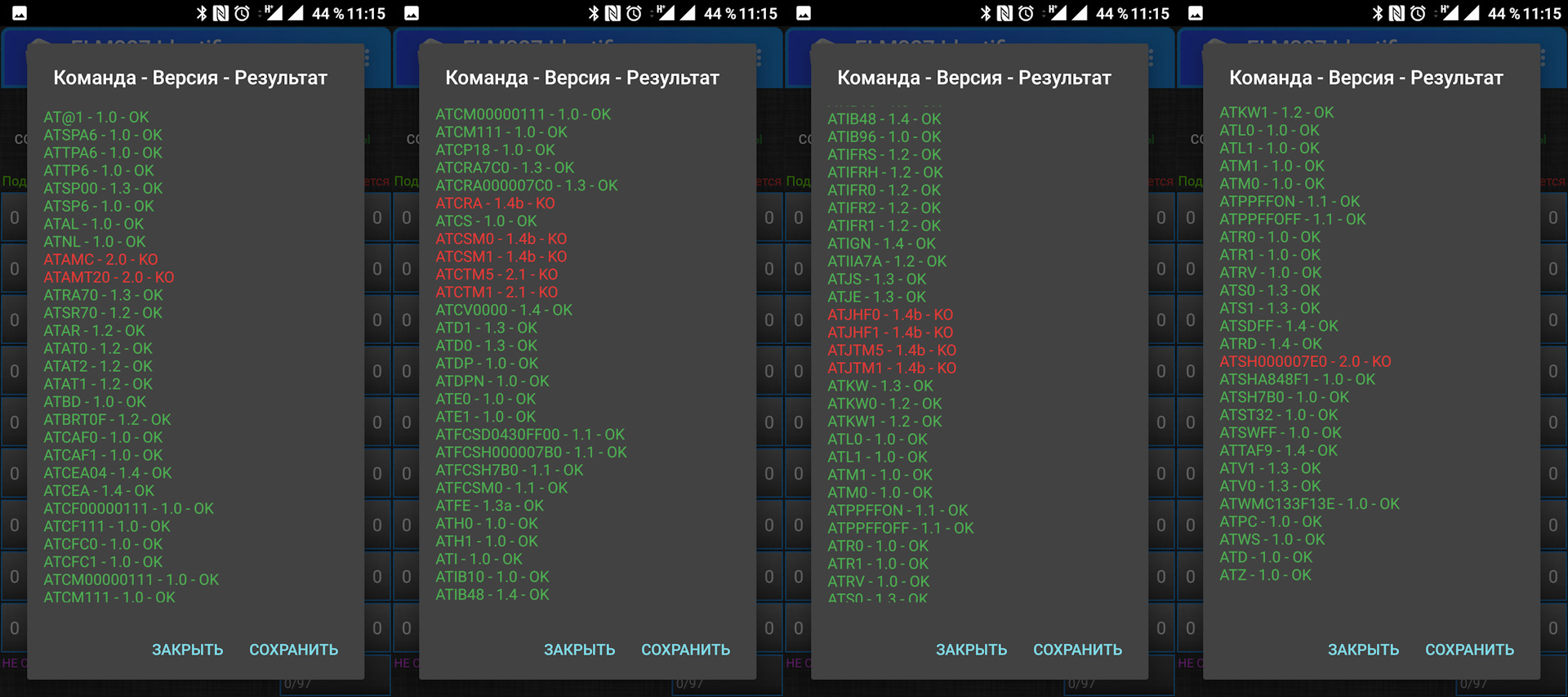
Task: Tap СОХРАНИТЬ in the dialog containing ATJHF0
Action: coord(1077,650)
